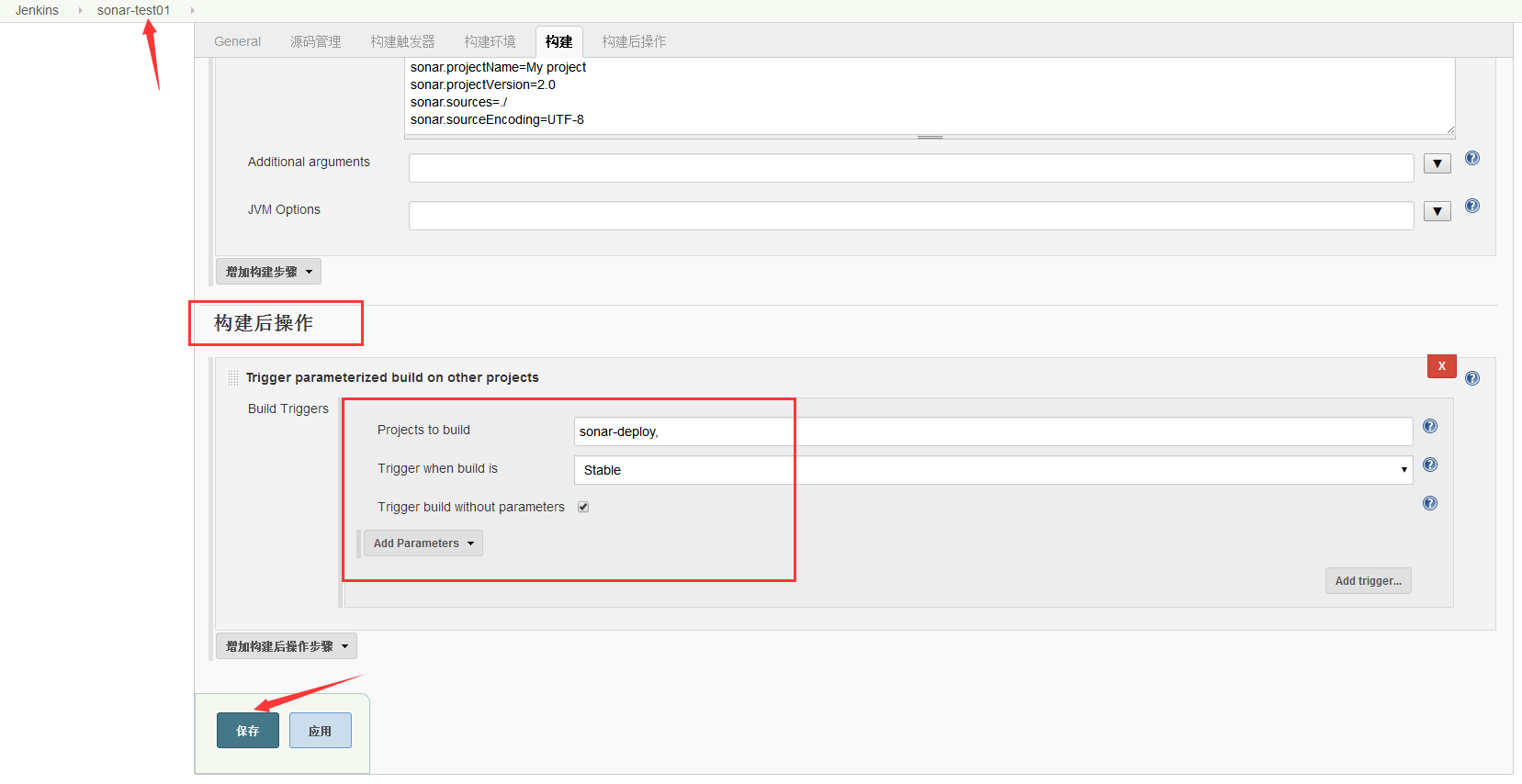Image resolution: width=1522 pixels, height=784 pixels.
Task: Click the JVM Options text field
Action: tap(911, 216)
